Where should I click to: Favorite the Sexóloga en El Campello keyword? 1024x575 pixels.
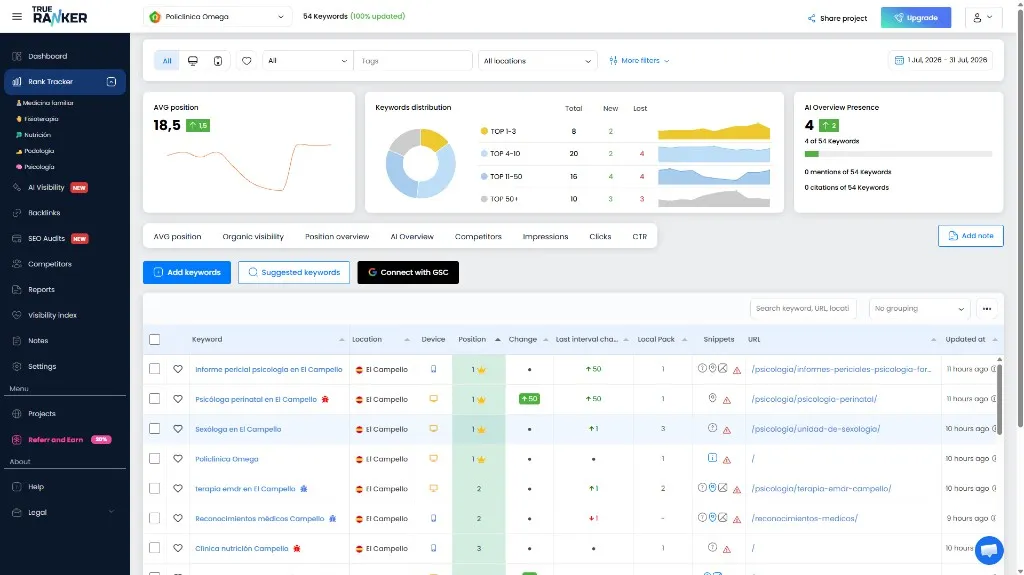[x=178, y=429]
